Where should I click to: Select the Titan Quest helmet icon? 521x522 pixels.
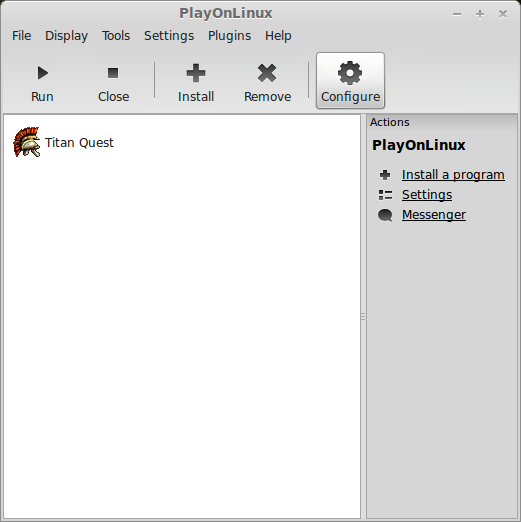pos(27,142)
